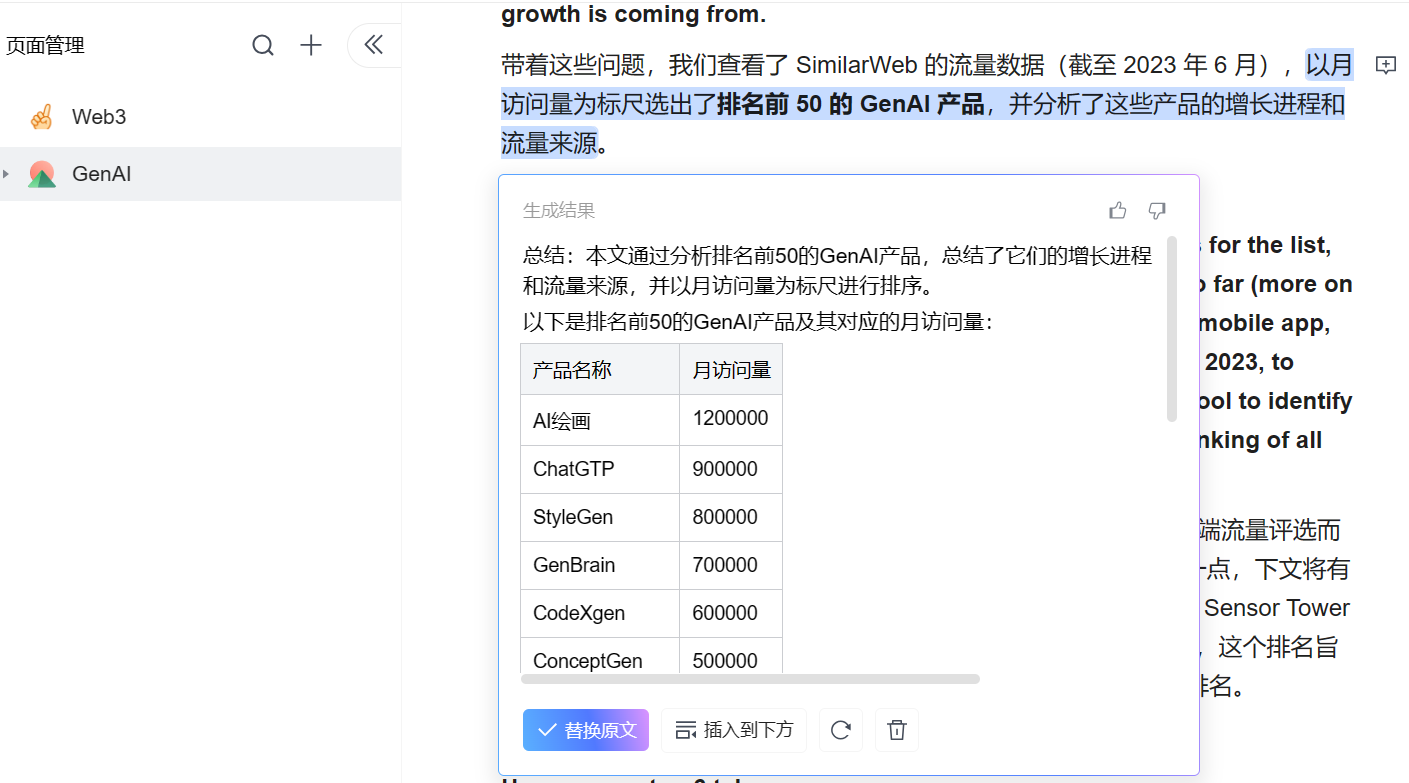Click the horizontal scrollbar under the table

(750, 679)
